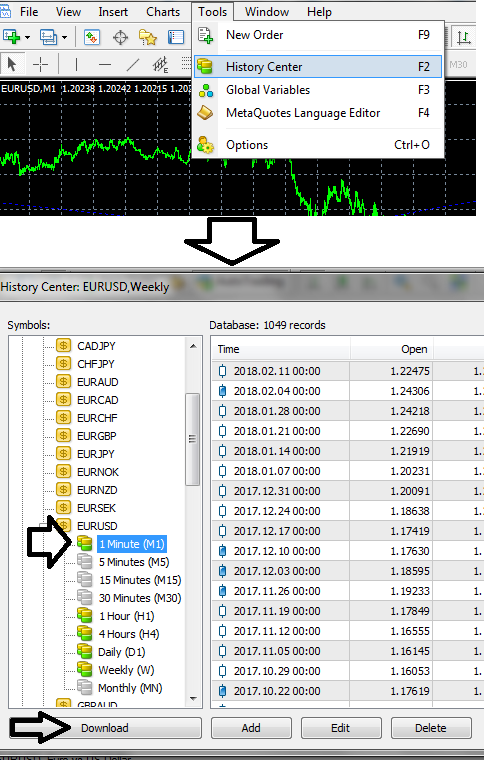Click the M30 timeframe button

[x=458, y=64]
